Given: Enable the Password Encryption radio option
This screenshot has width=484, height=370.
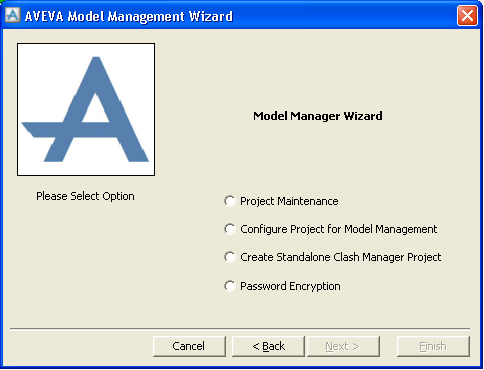Looking at the screenshot, I should 229,286.
